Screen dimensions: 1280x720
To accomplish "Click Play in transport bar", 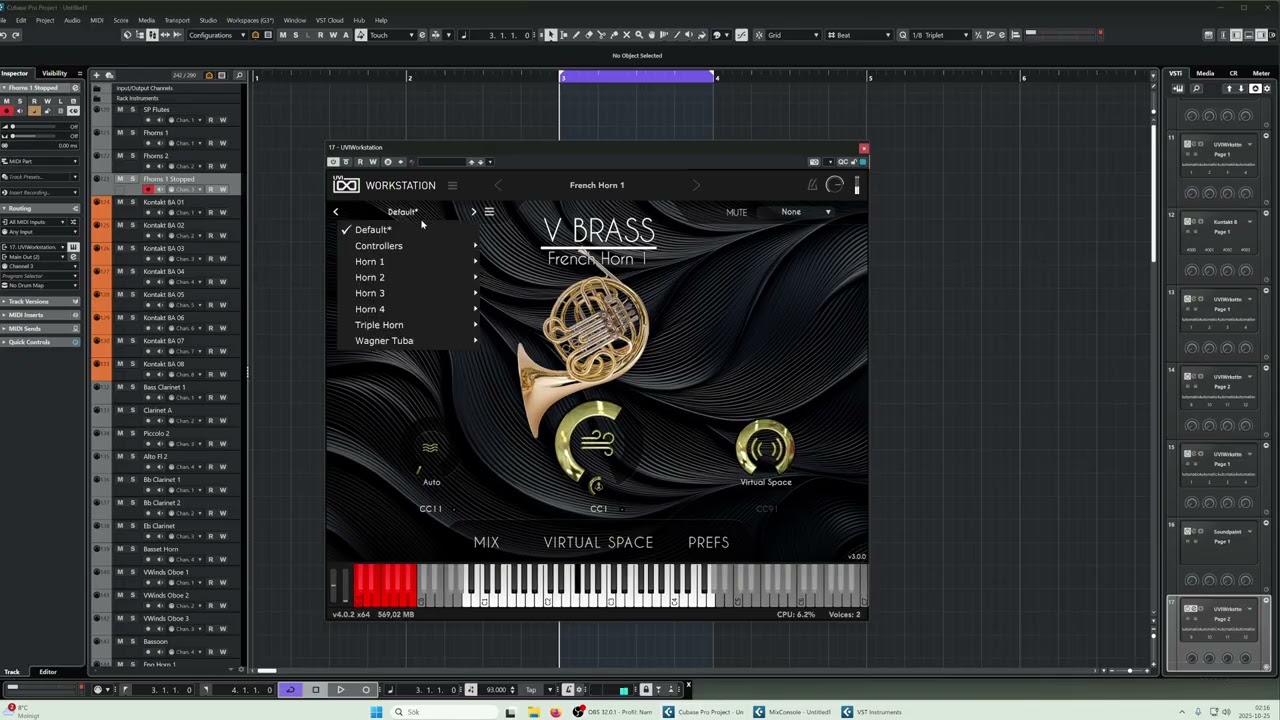I will 340,689.
